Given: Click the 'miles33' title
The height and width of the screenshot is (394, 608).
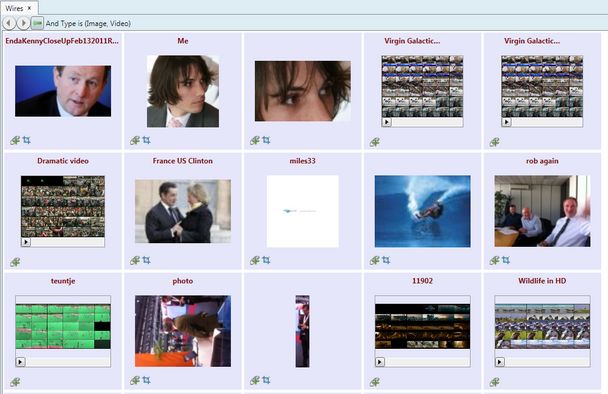Looking at the screenshot, I should [x=302, y=161].
